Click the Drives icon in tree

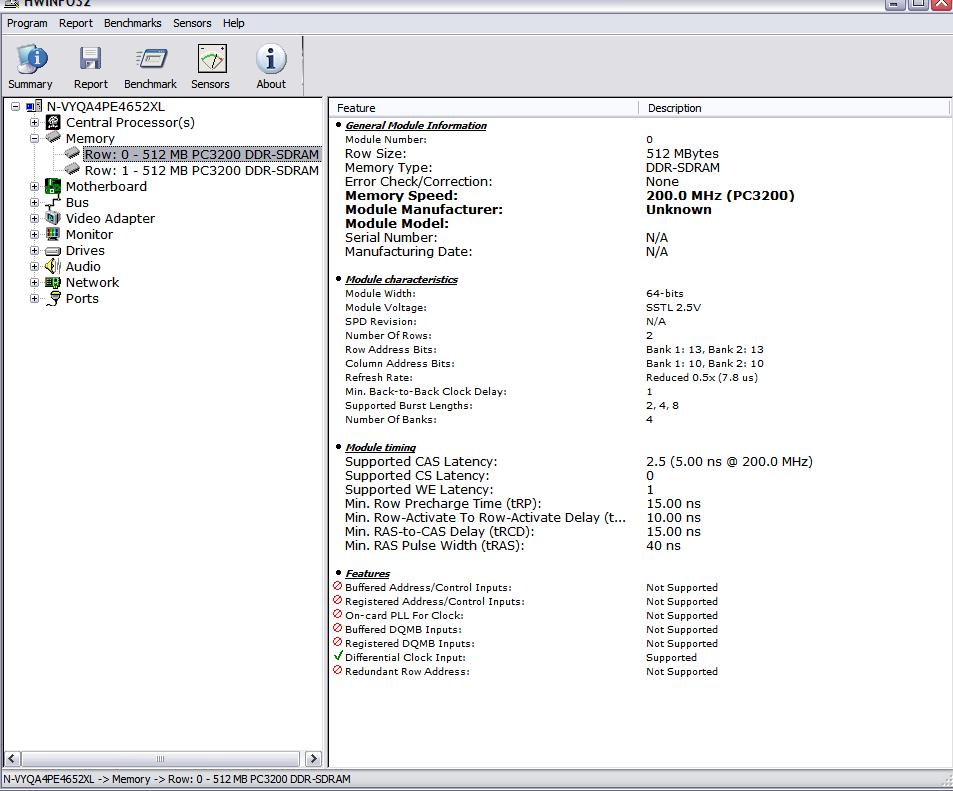(53, 250)
